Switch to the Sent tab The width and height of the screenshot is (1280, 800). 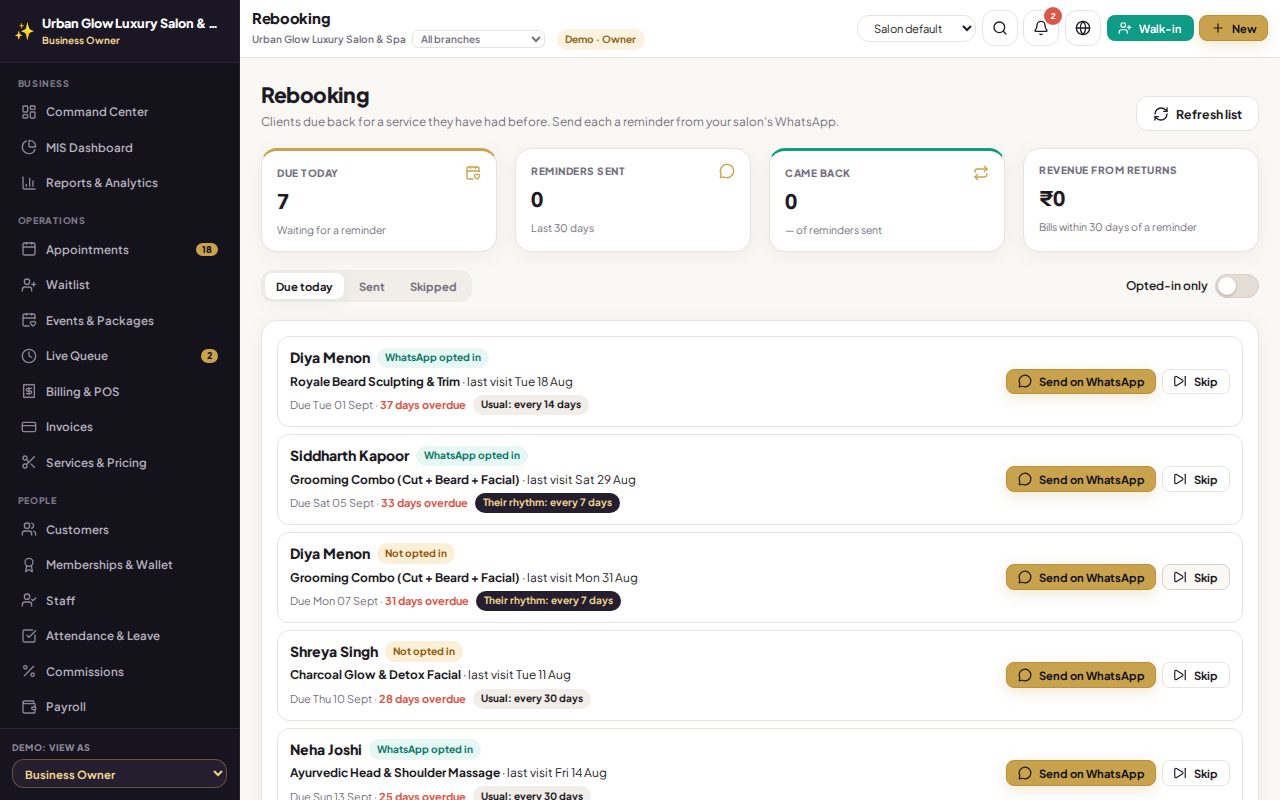pyautogui.click(x=372, y=287)
